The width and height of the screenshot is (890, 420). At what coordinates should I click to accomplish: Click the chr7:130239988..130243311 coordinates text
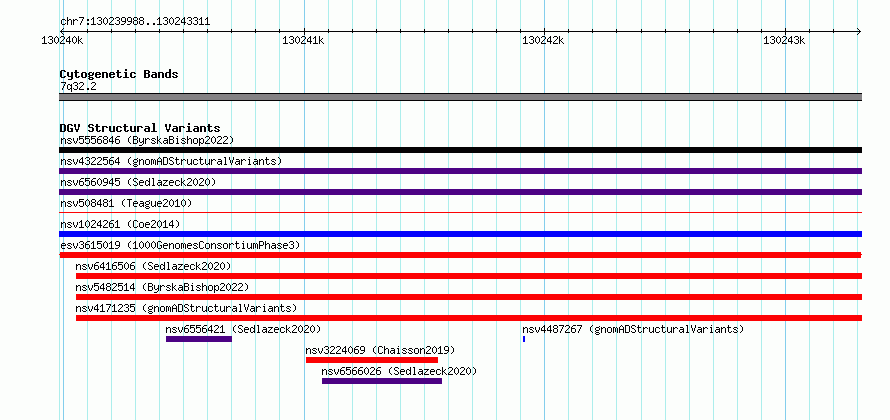coord(135,22)
